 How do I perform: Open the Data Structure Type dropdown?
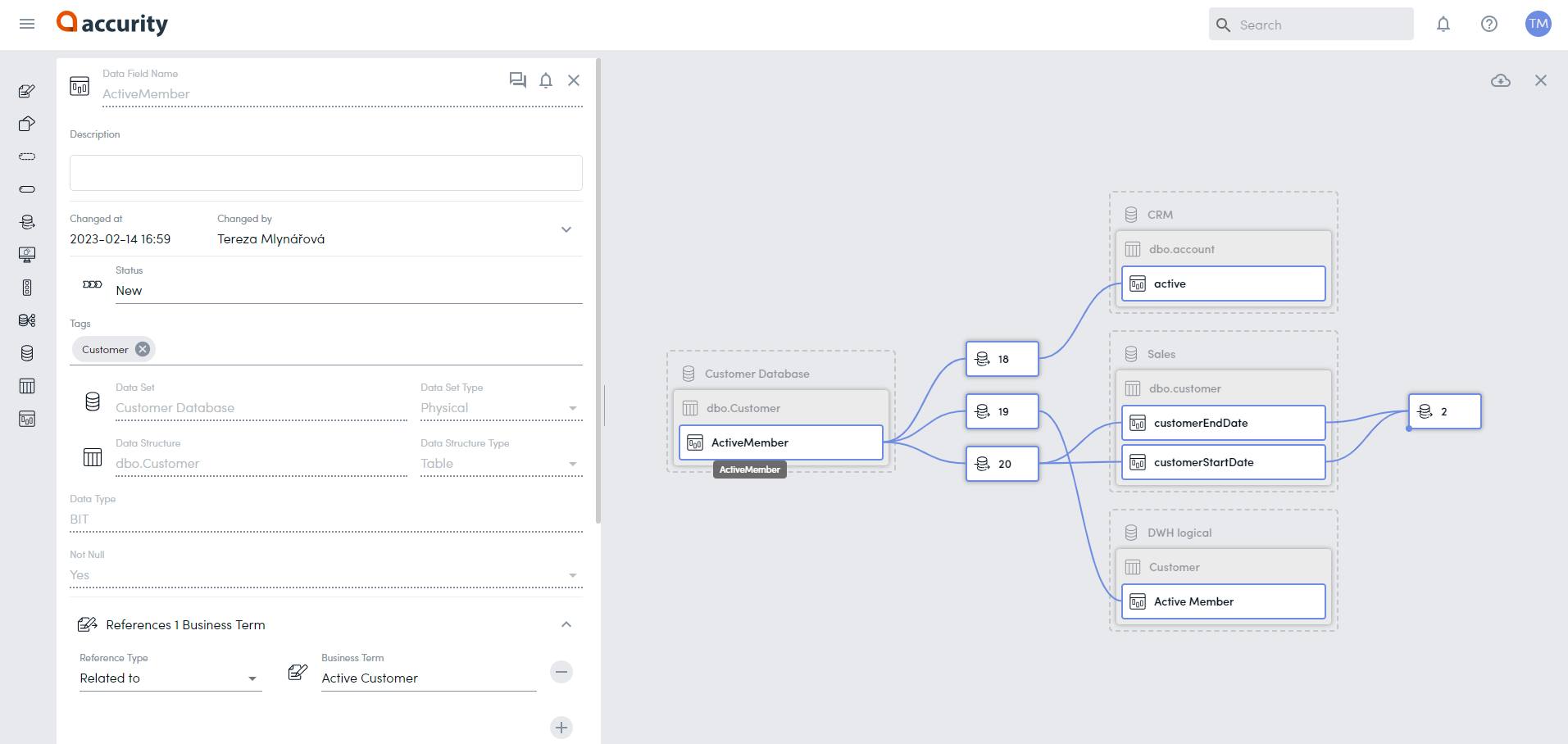502,464
